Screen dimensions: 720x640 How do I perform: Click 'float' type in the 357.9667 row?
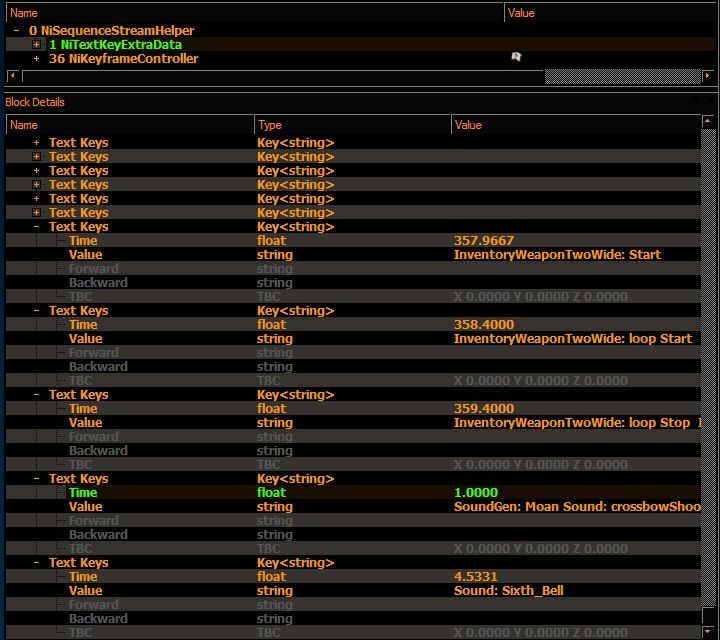271,241
